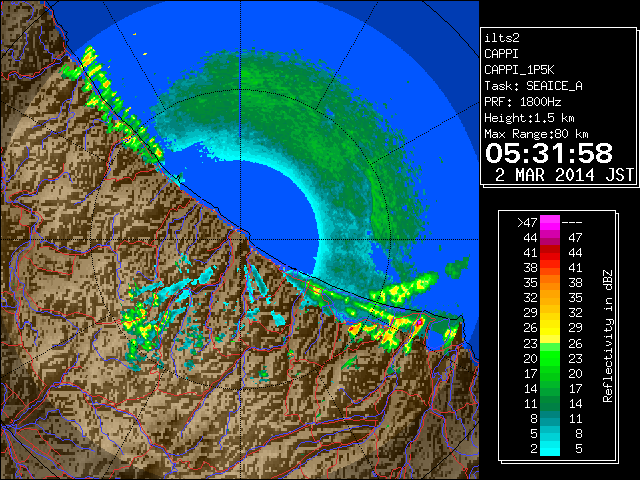Click the >47 legend value label
The height and width of the screenshot is (480, 640).
click(x=527, y=222)
